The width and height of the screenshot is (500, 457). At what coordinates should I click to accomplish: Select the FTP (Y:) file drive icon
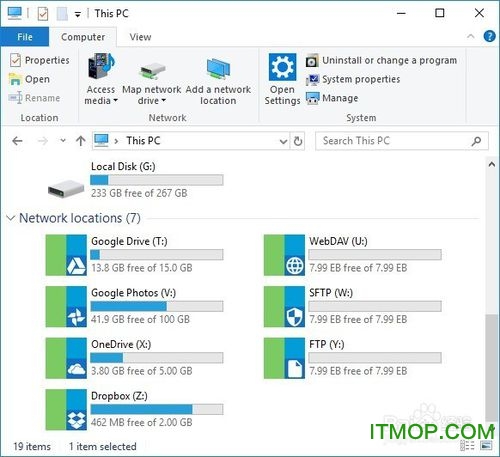(284, 358)
